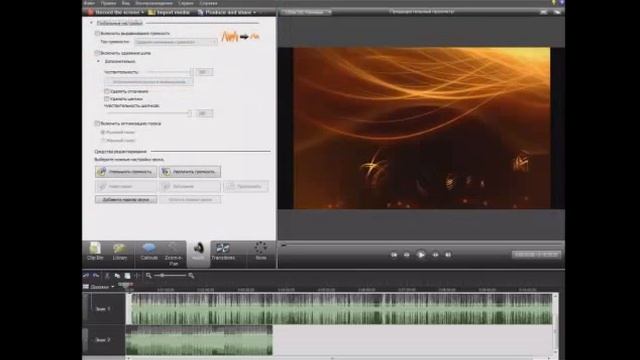Click the replace with silence button
Viewport: 640px width, 360px height.
[x=246, y=187]
